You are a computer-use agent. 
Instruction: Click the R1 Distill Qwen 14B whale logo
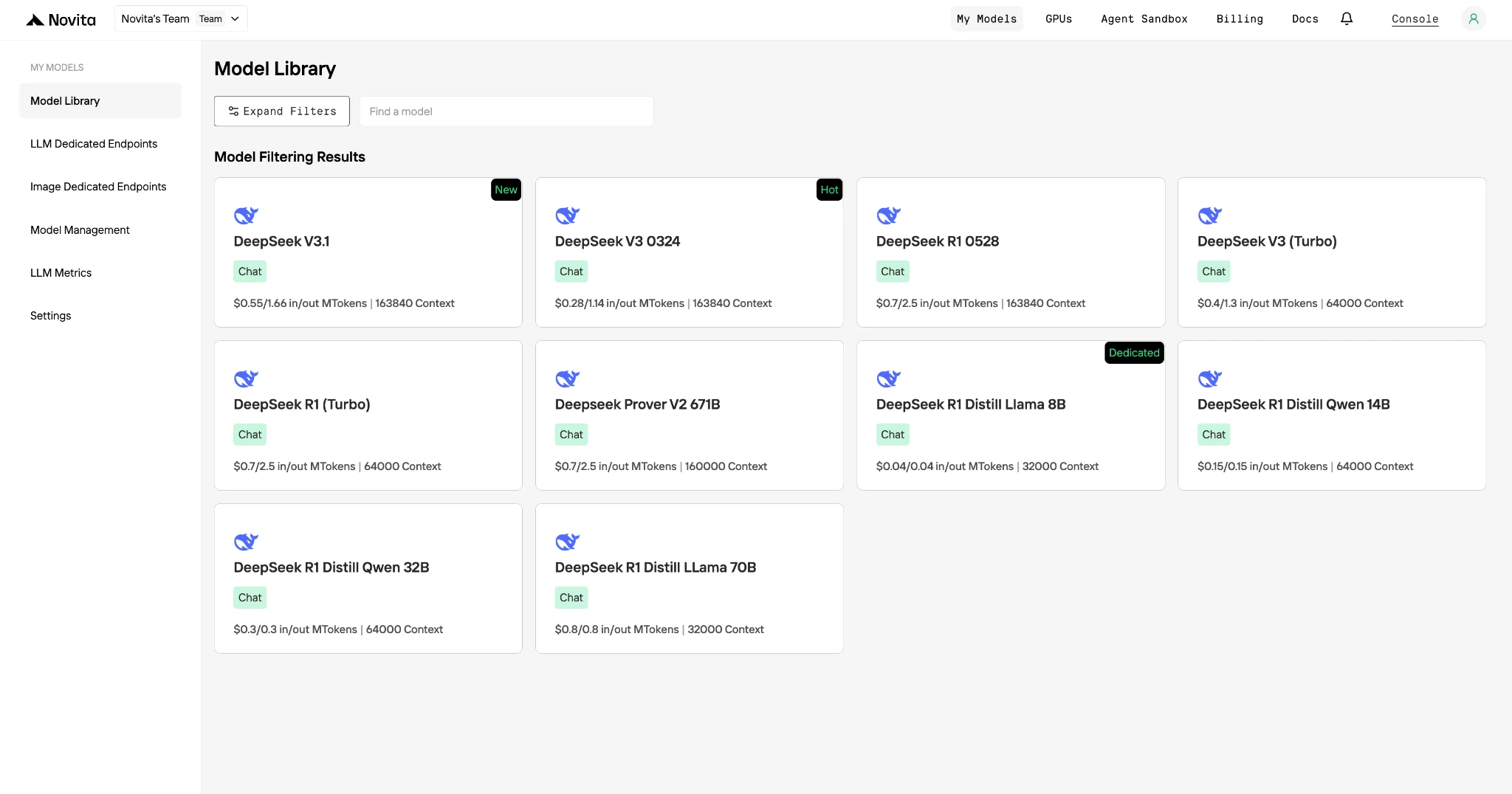(x=1209, y=378)
